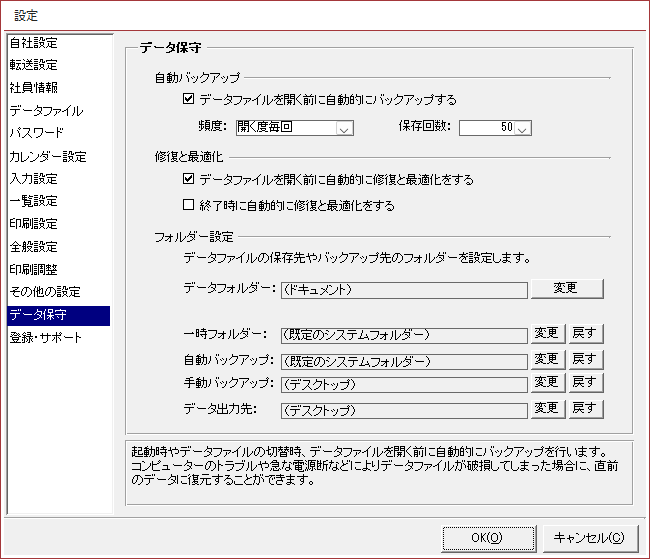
Task: Select 印刷調整 from the sidebar
Action: click(x=34, y=269)
